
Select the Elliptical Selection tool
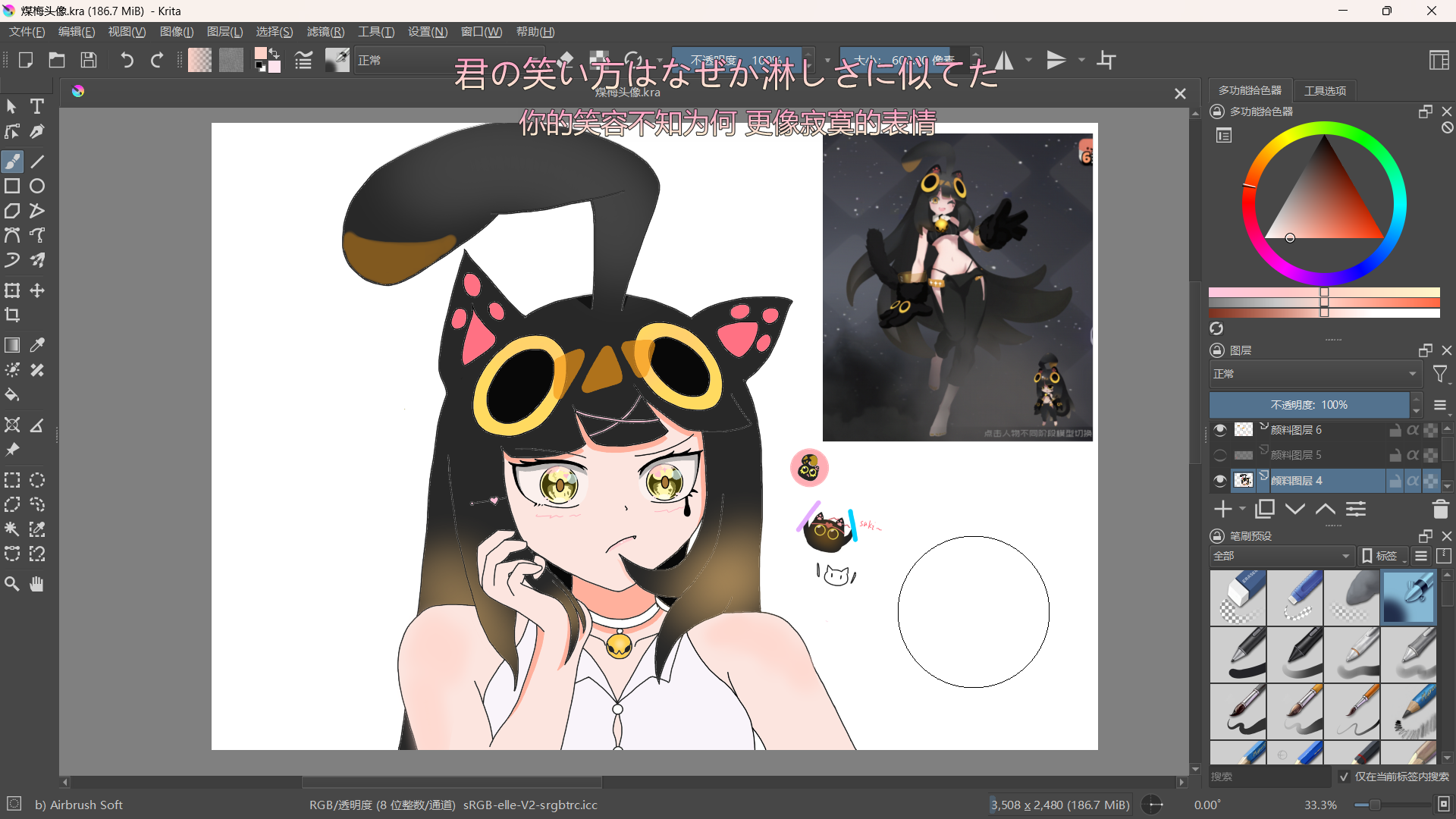pos(37,480)
